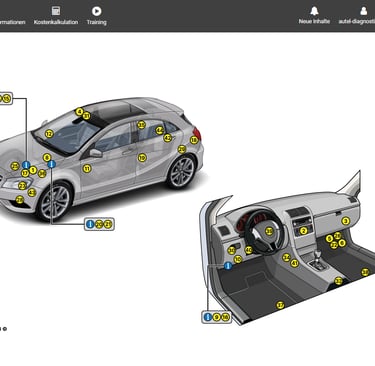Click marker 10 under the left dashboard

(238, 259)
